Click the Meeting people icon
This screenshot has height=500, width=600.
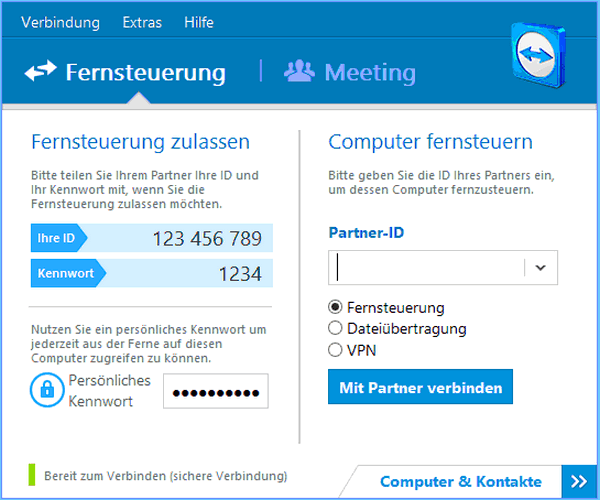click(300, 72)
